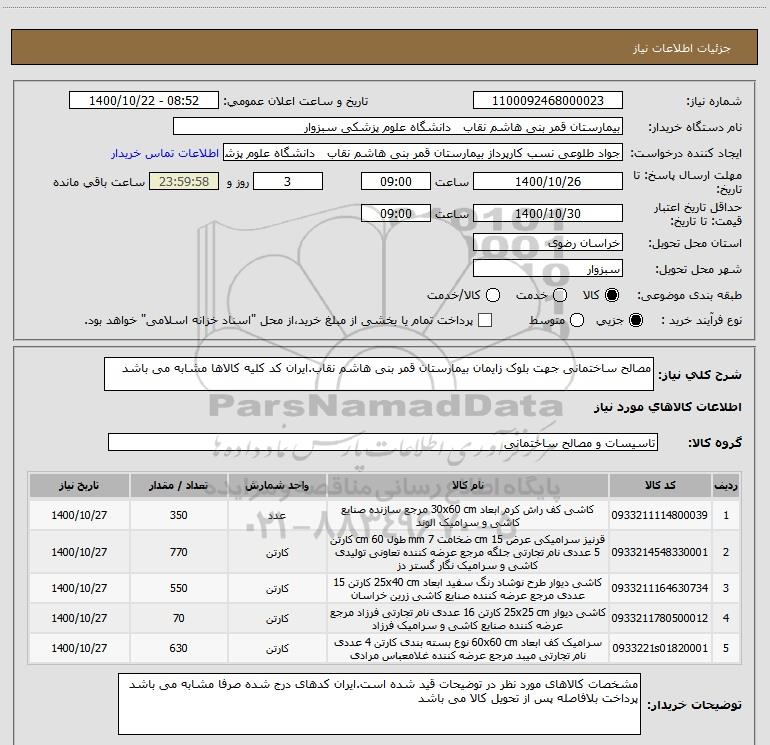
Task: Click the ردیف column header
Action: coord(726,485)
